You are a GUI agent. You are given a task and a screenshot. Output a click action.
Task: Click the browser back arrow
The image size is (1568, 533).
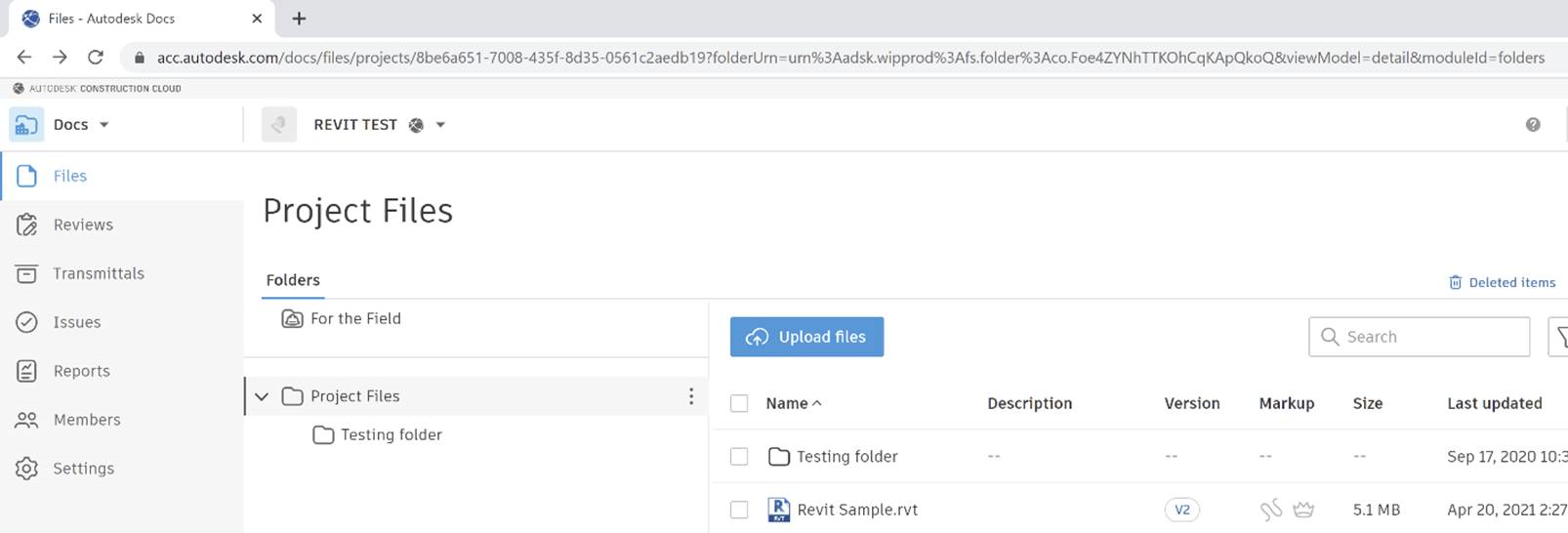pos(24,58)
